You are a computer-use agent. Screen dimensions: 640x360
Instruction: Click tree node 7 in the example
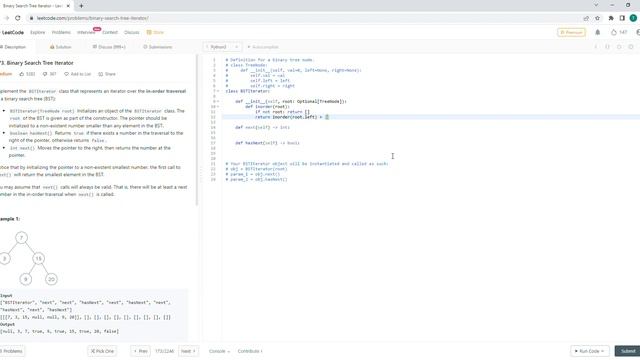pyautogui.click(x=21, y=238)
